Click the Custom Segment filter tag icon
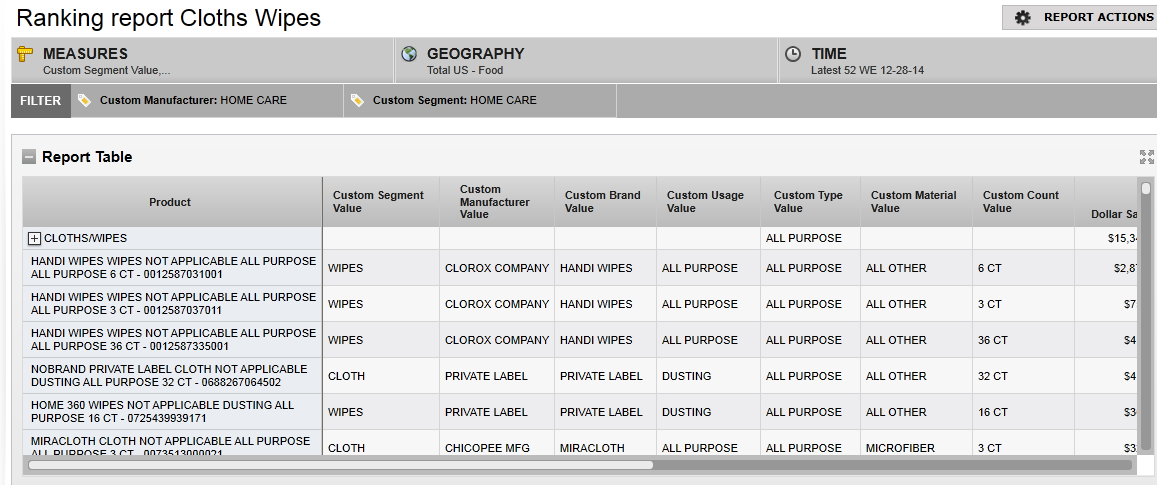1157x485 pixels. tap(359, 100)
